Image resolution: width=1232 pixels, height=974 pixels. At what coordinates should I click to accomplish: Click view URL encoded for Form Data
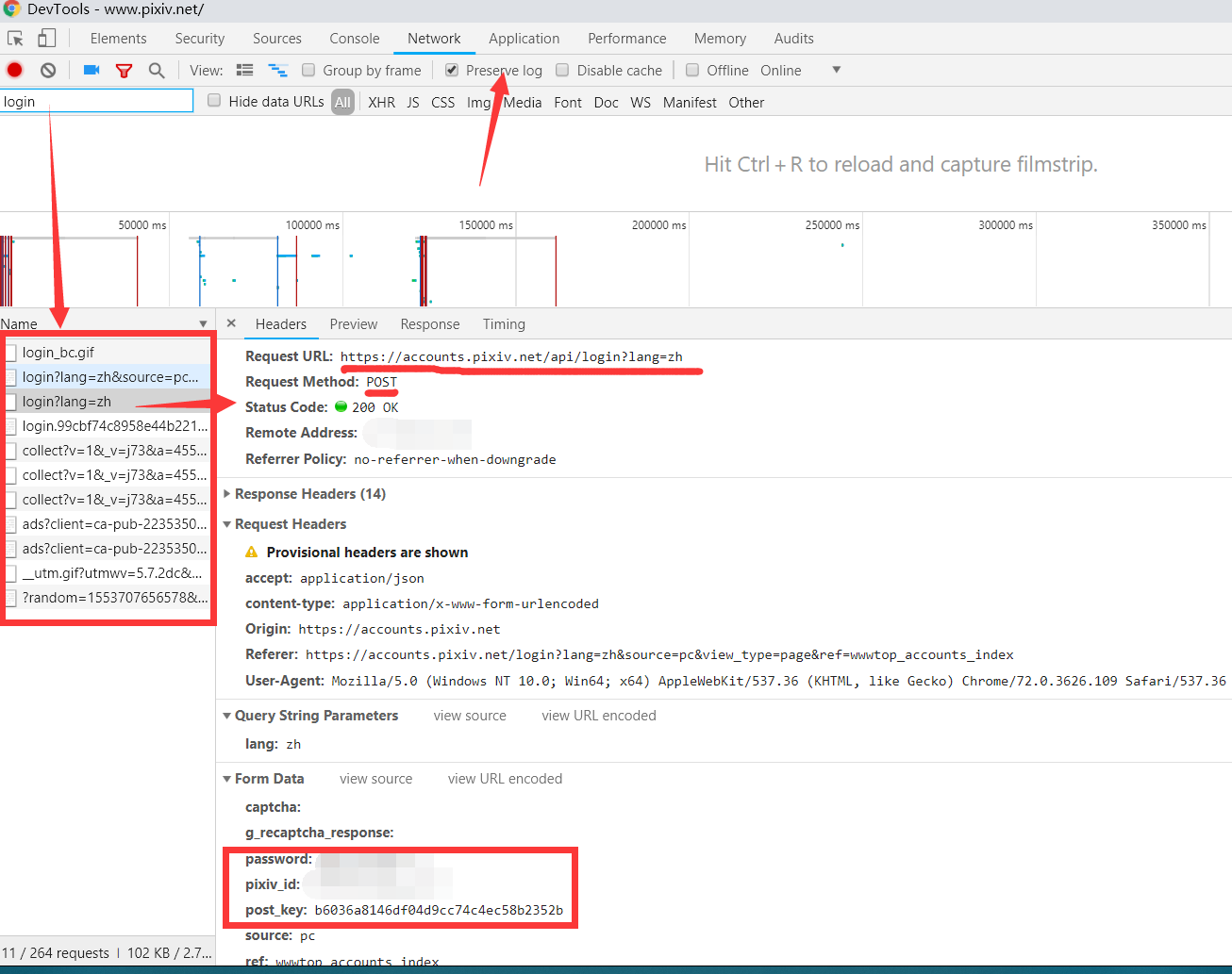pyautogui.click(x=505, y=779)
